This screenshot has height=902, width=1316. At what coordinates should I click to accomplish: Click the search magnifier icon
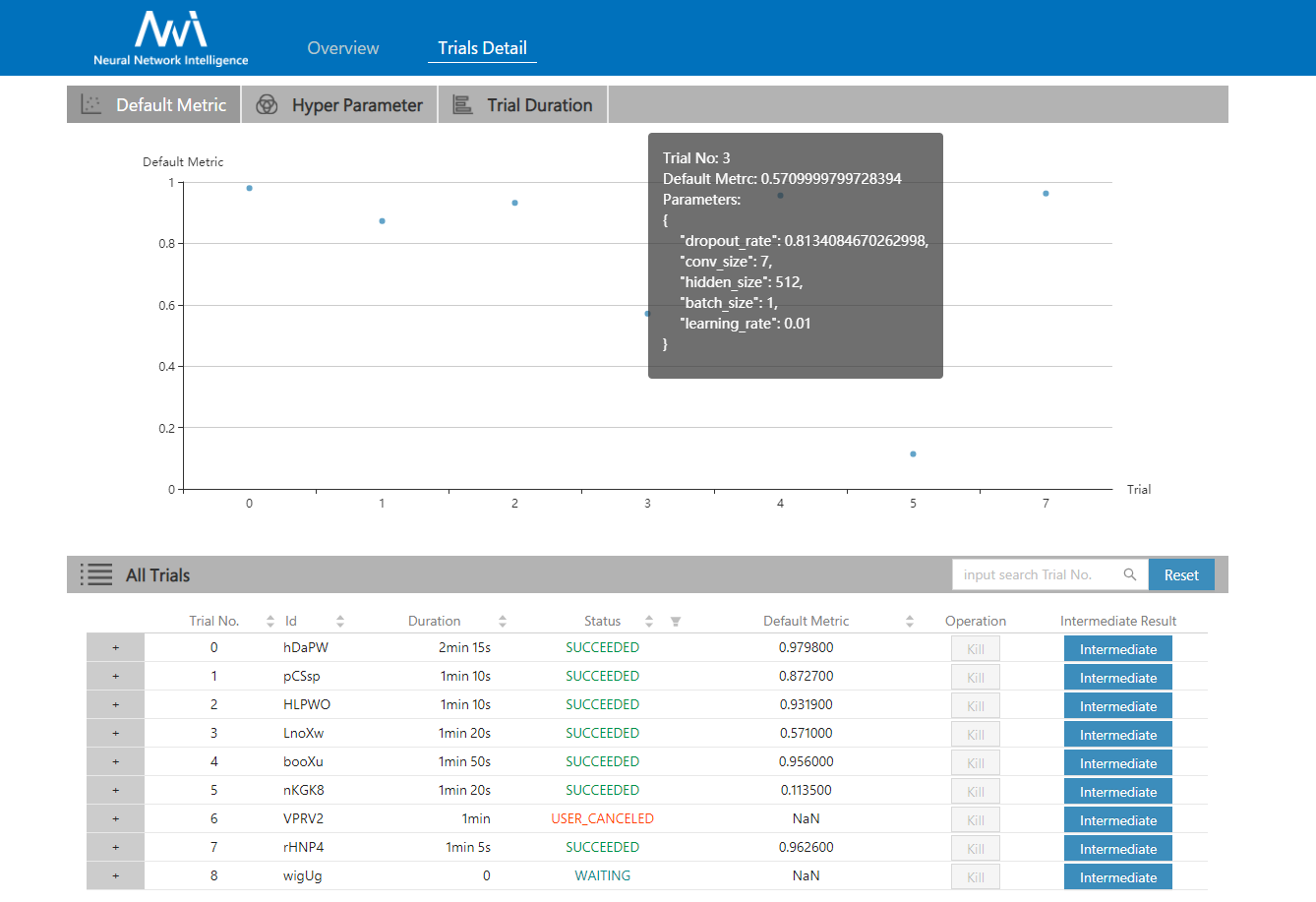pyautogui.click(x=1130, y=574)
